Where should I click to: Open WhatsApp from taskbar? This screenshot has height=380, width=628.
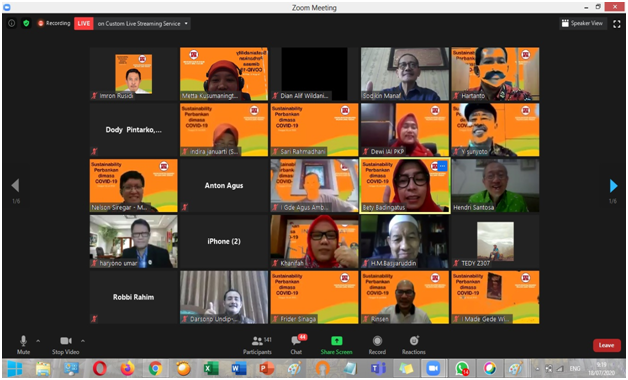point(461,368)
